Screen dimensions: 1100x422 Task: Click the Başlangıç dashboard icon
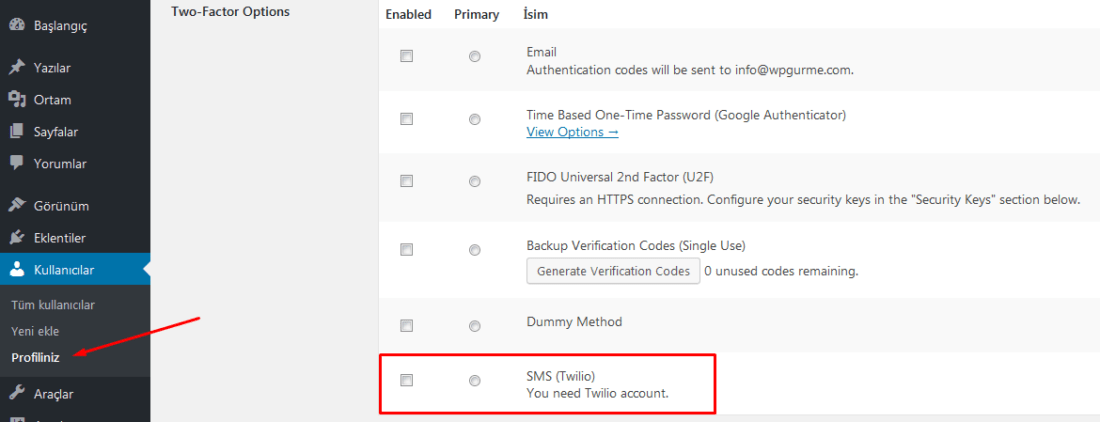pos(17,25)
